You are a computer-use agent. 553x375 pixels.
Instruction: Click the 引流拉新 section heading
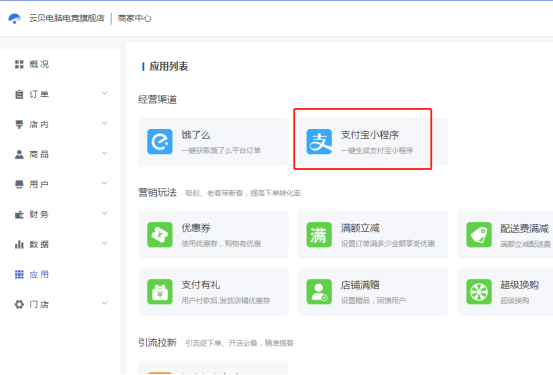pyautogui.click(x=157, y=343)
